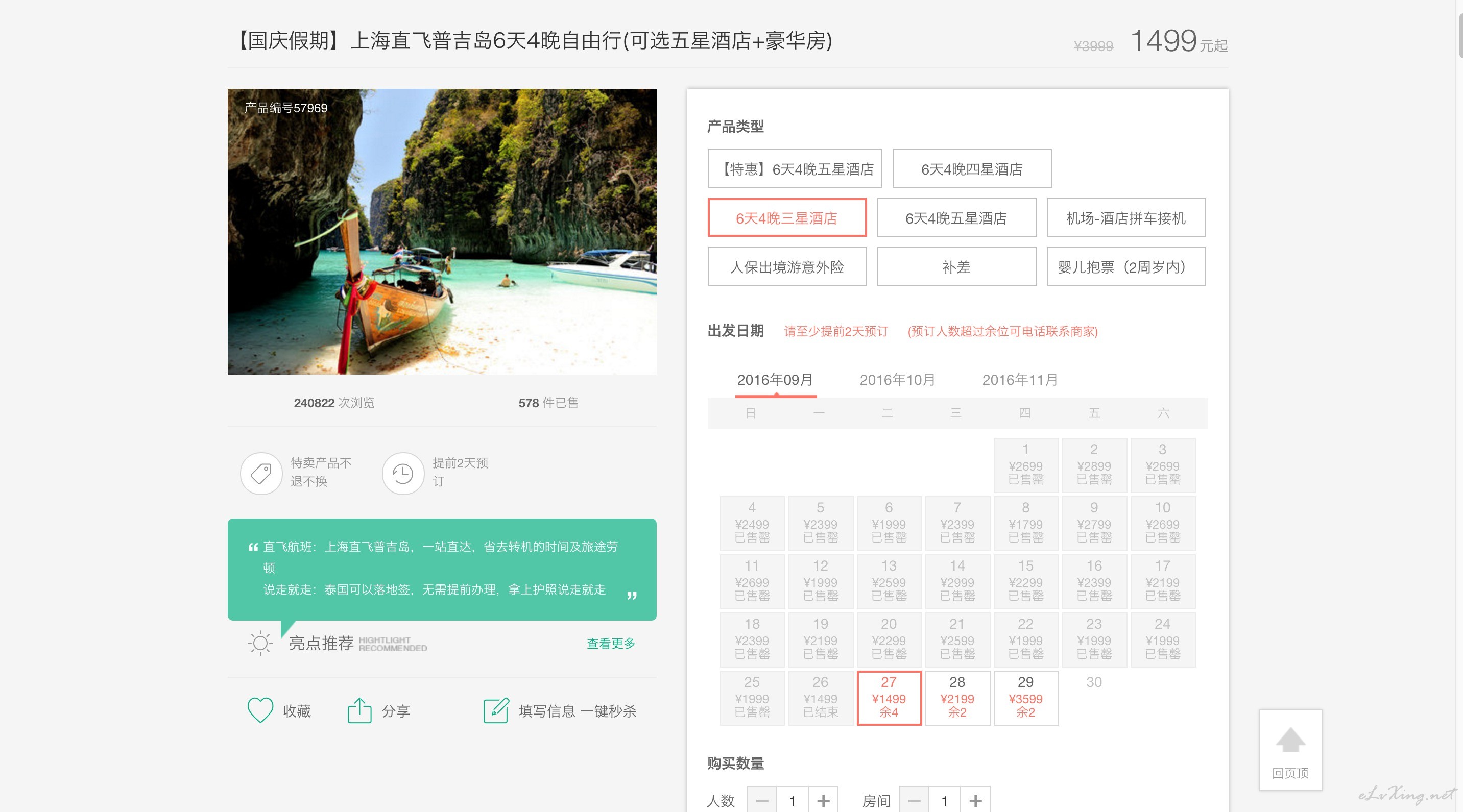Pick departure date 29 at ¥3599

click(1026, 697)
